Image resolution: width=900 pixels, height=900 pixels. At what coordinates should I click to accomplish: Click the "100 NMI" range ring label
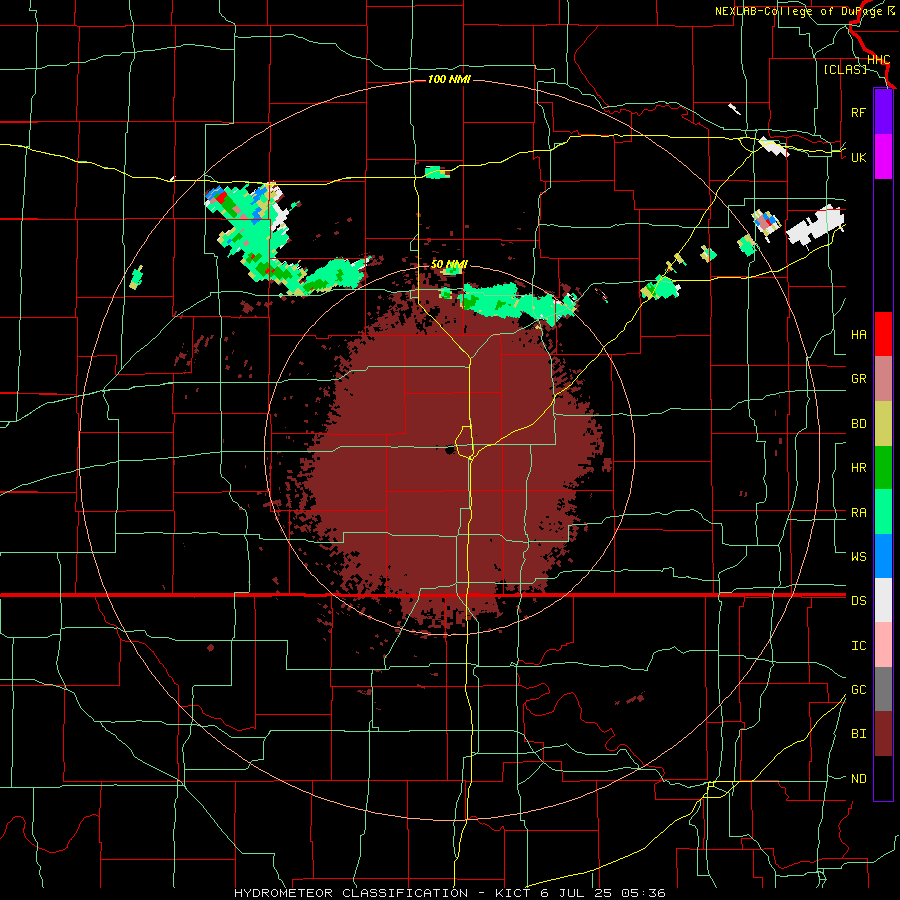coord(449,79)
